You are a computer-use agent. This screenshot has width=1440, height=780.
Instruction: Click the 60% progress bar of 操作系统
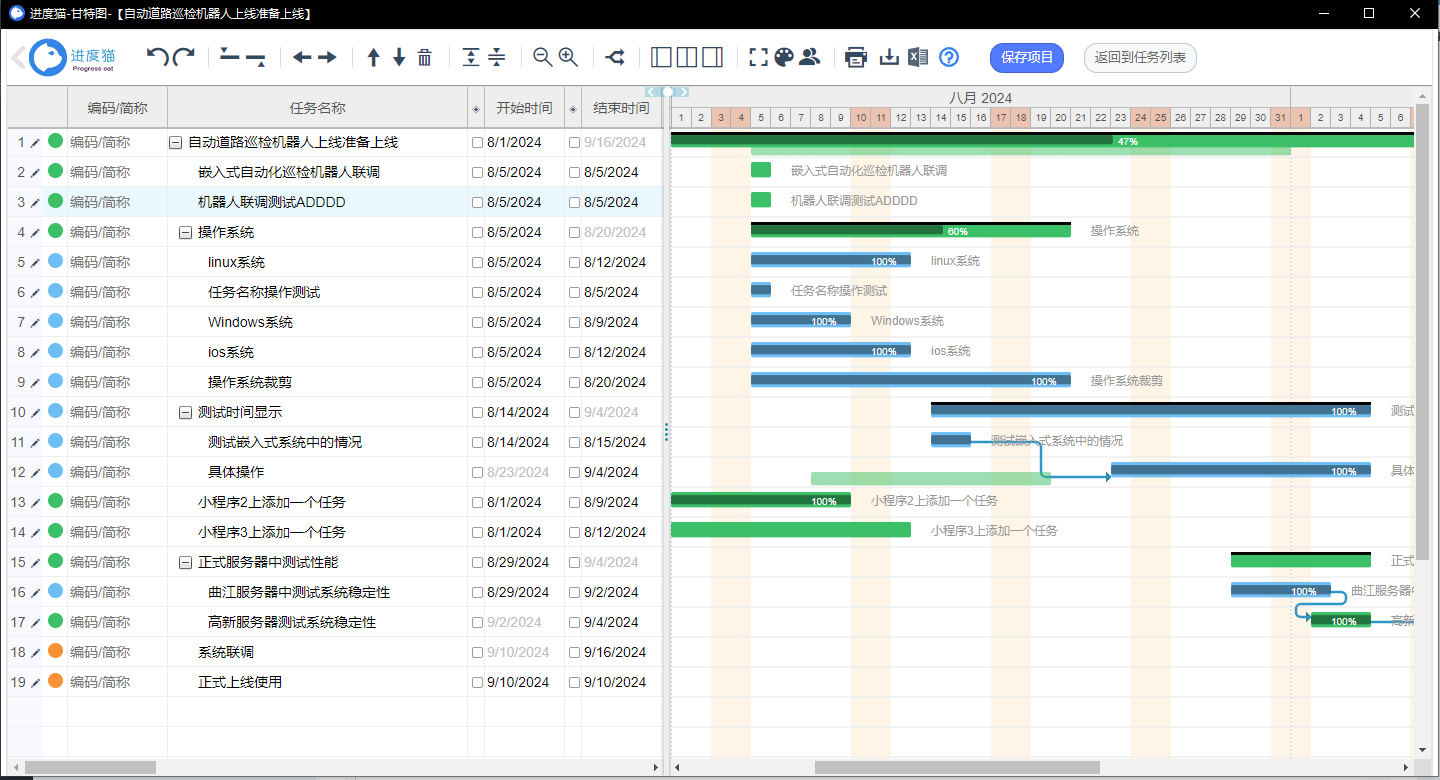pos(910,231)
